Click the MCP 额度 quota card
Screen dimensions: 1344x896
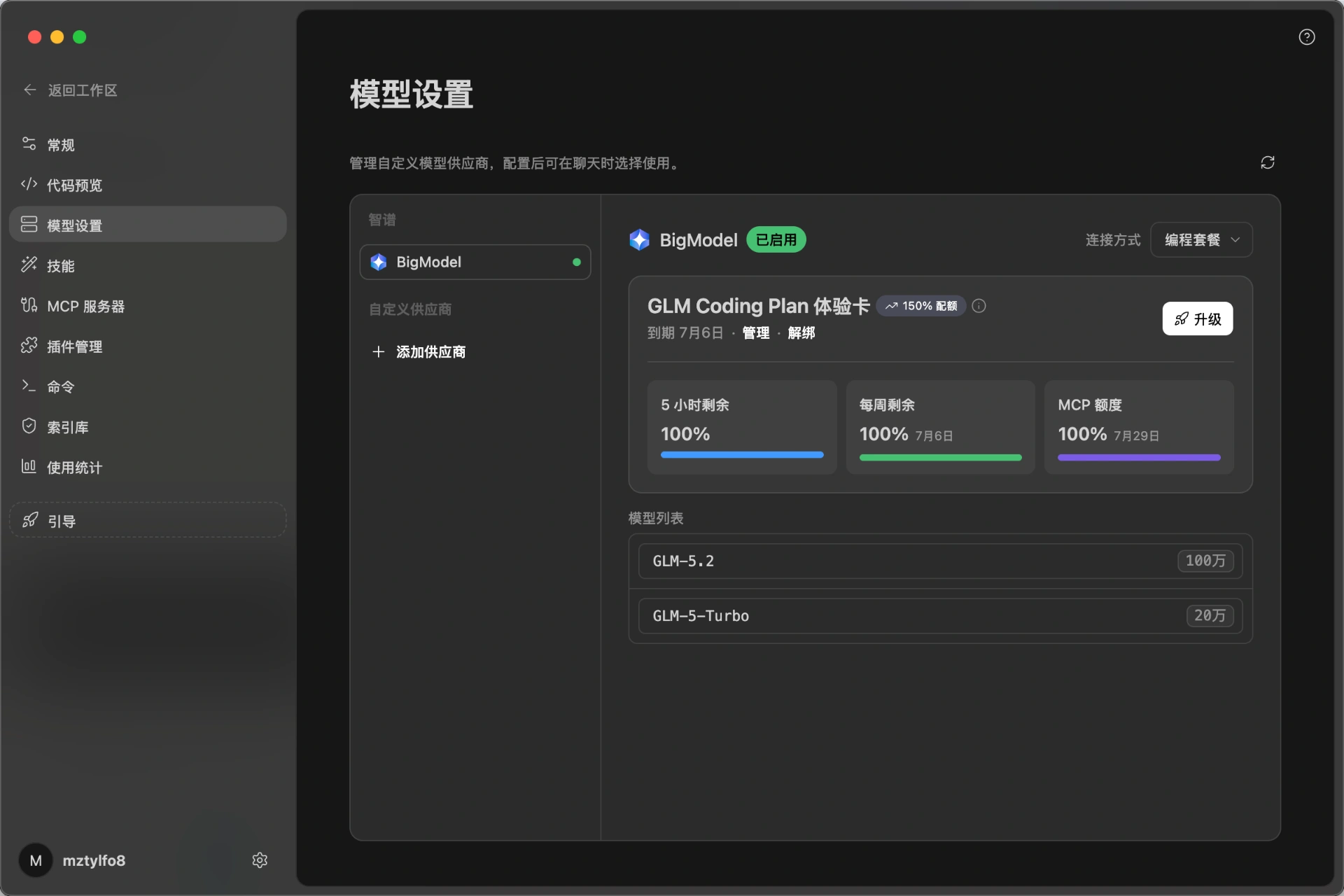pos(1139,427)
